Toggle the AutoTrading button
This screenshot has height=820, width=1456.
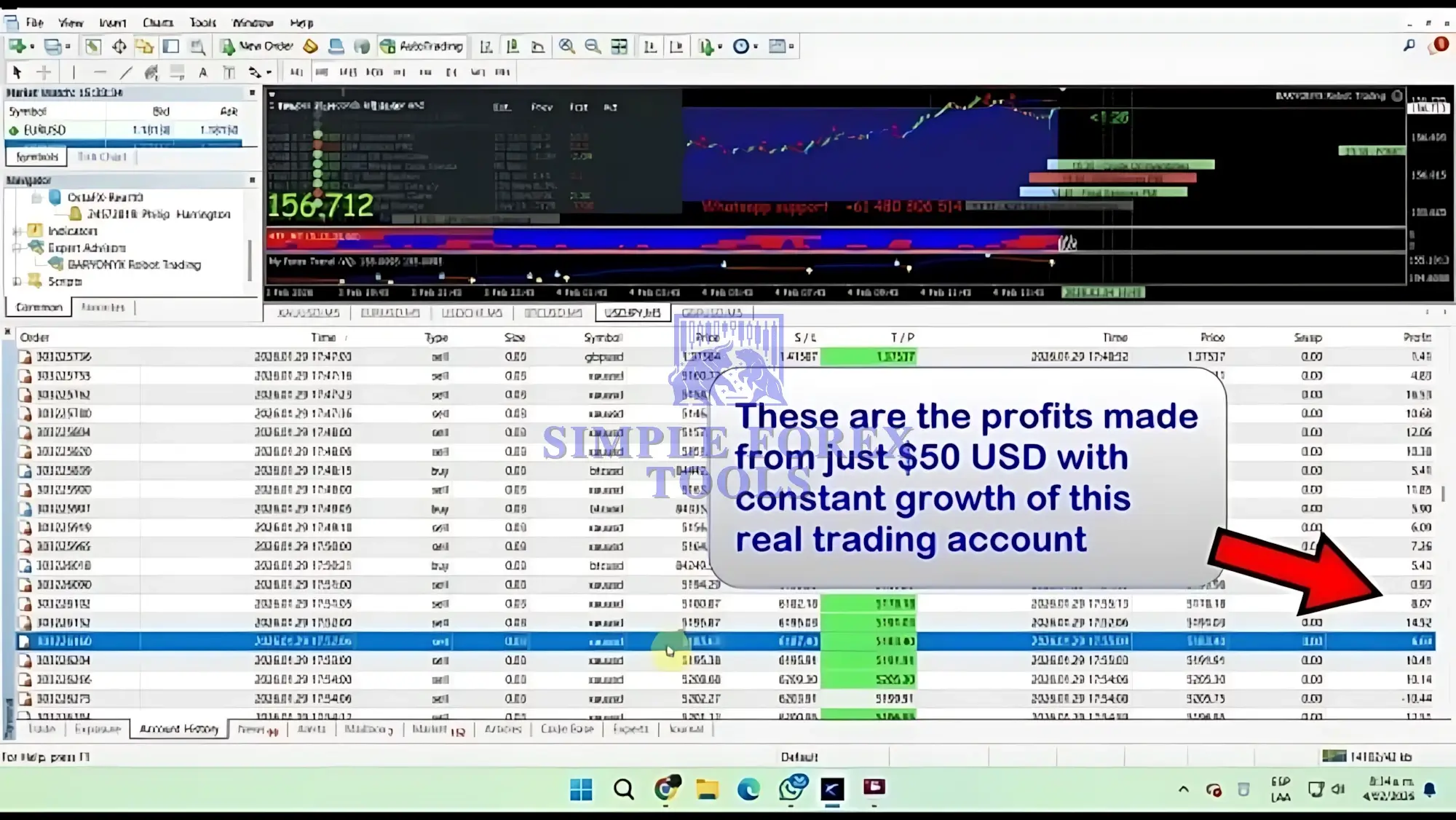click(x=422, y=47)
